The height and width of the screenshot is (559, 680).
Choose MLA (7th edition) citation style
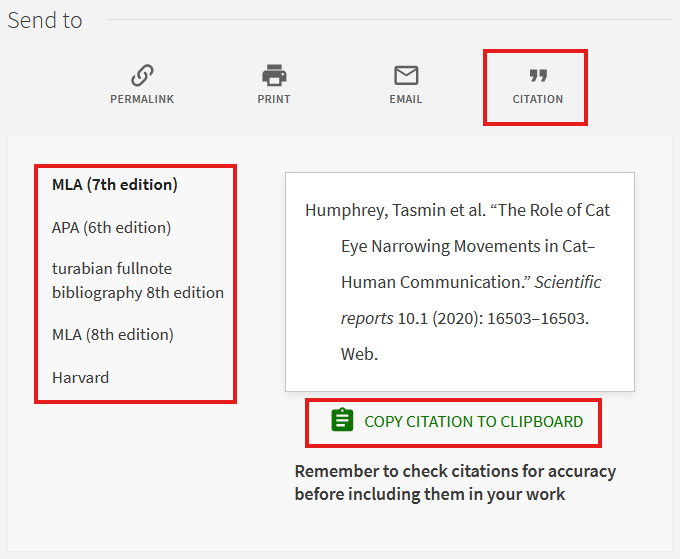click(115, 185)
